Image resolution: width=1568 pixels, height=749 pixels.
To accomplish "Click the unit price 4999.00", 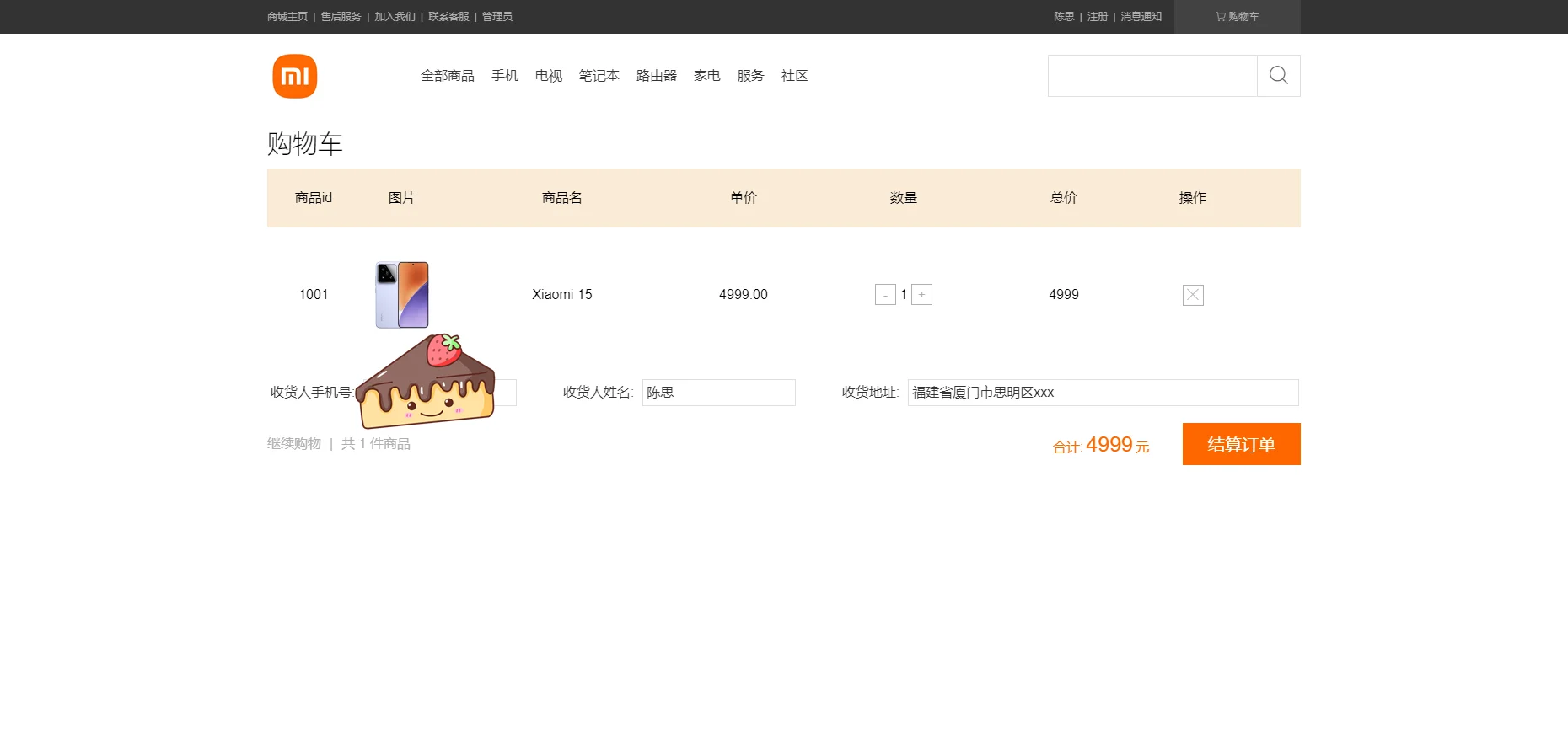I will [x=744, y=295].
